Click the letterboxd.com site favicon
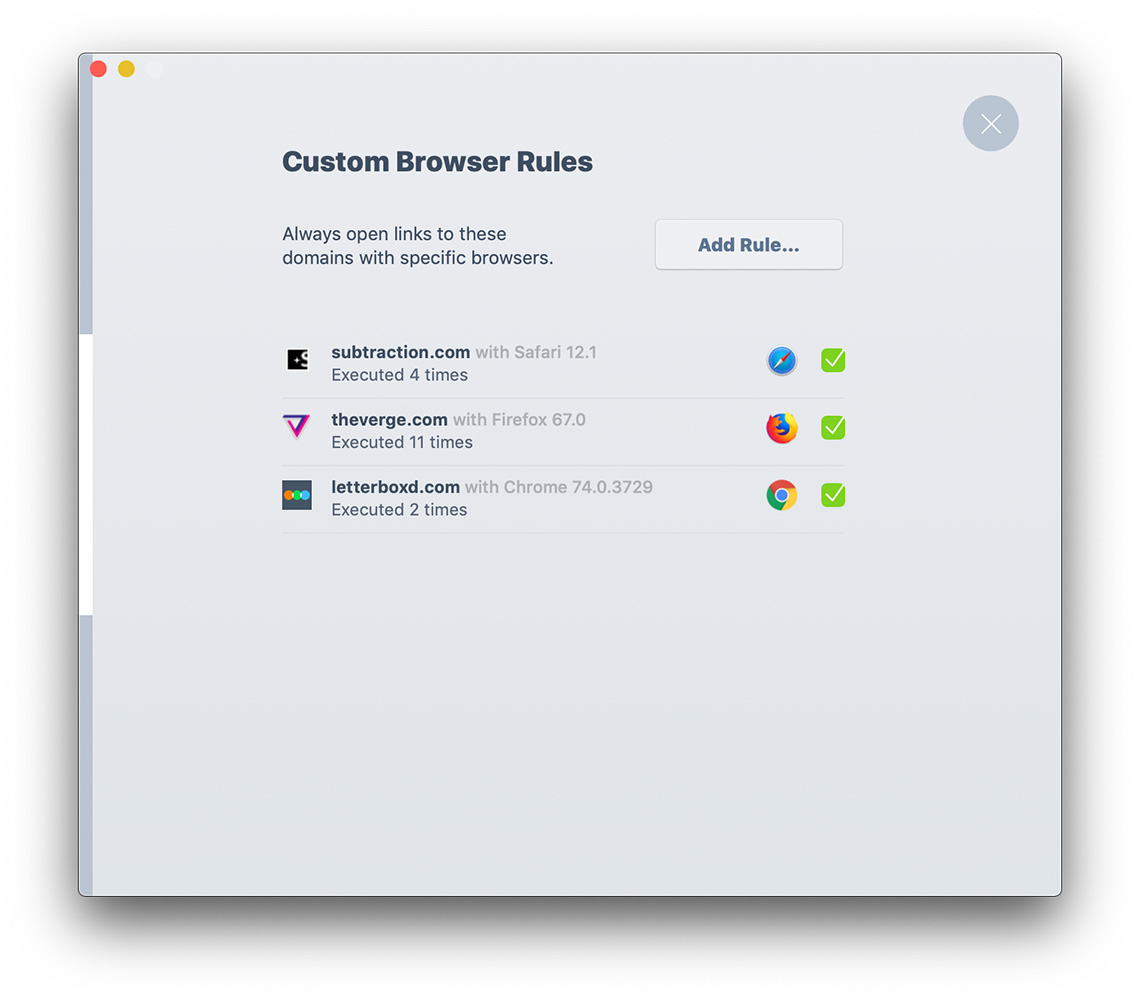The height and width of the screenshot is (1000, 1140). tap(297, 495)
